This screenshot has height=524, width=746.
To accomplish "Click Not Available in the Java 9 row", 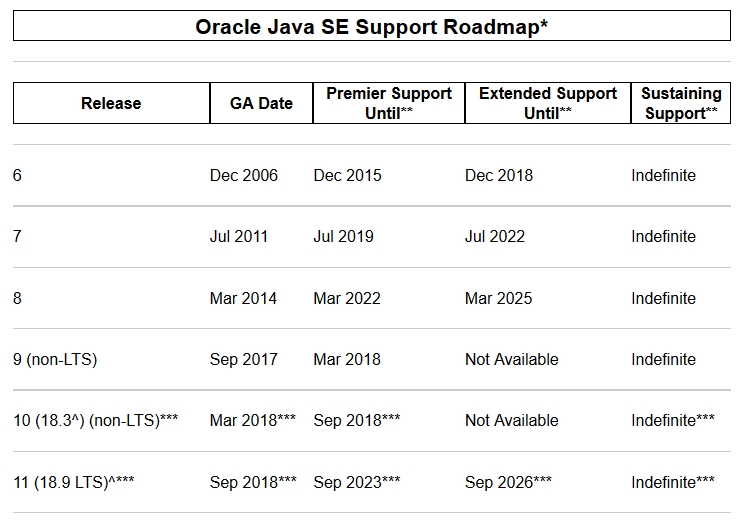I will (511, 359).
